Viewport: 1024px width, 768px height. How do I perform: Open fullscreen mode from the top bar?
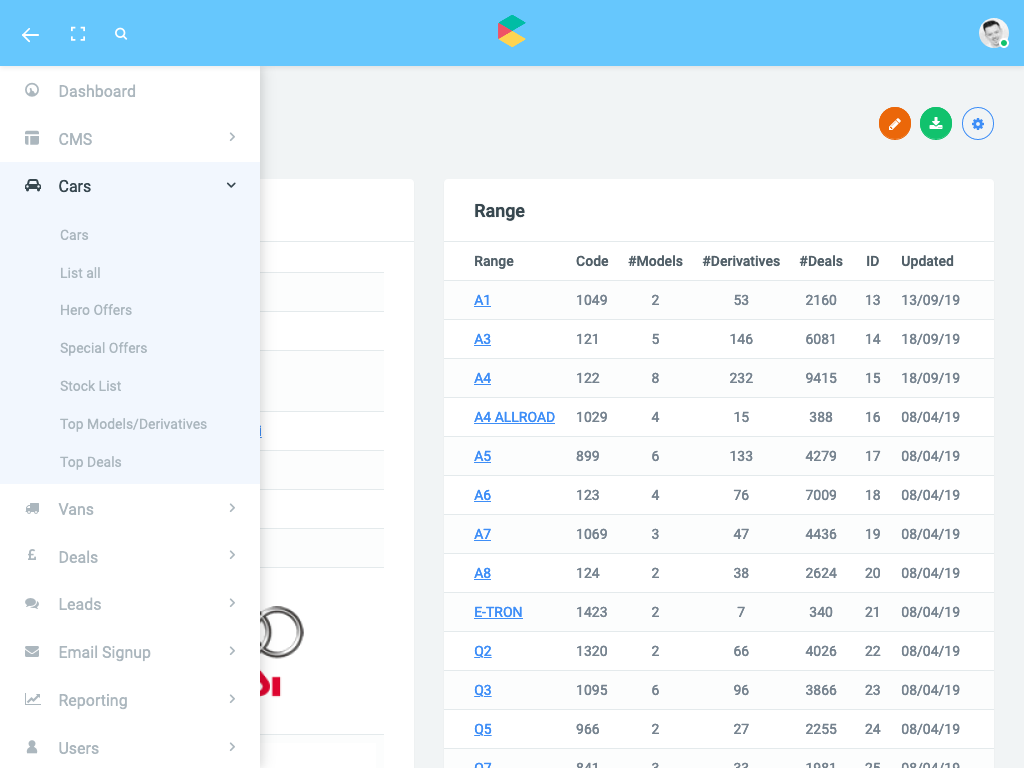78,33
